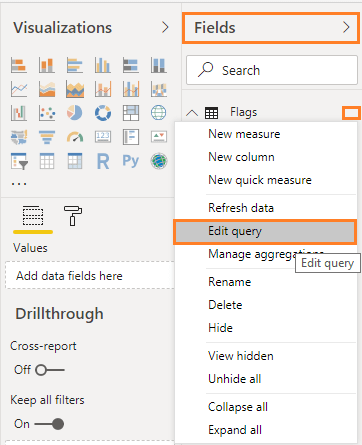The width and height of the screenshot is (362, 445).
Task: Select the Treemap visual
Action: [x=131, y=113]
